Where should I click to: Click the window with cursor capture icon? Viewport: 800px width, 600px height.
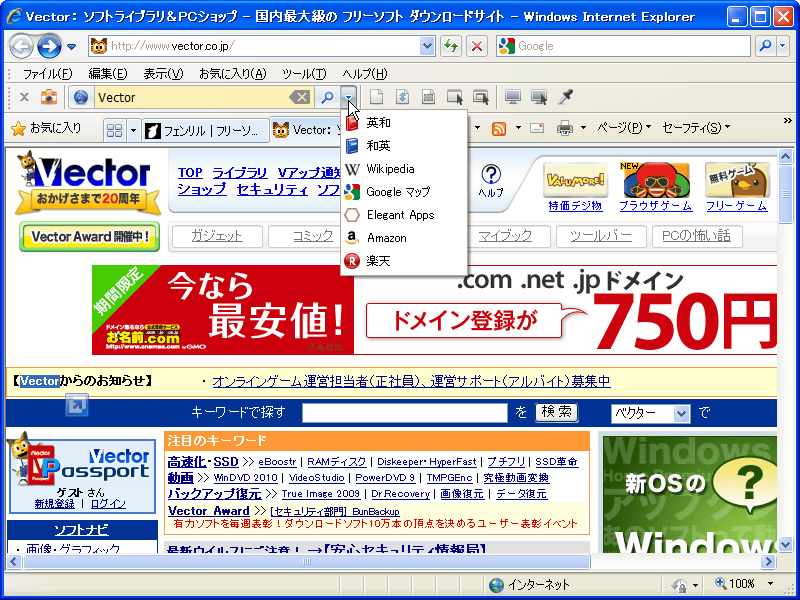pos(455,97)
